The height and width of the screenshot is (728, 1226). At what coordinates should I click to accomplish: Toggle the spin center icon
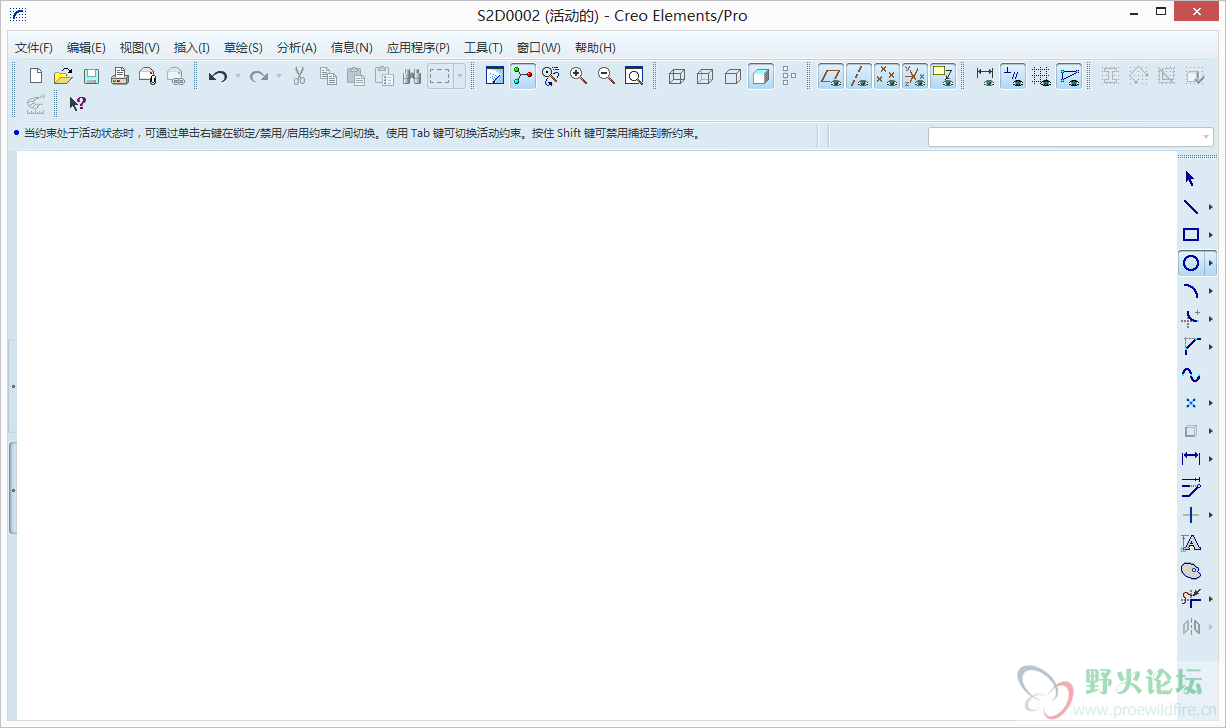(x=523, y=76)
